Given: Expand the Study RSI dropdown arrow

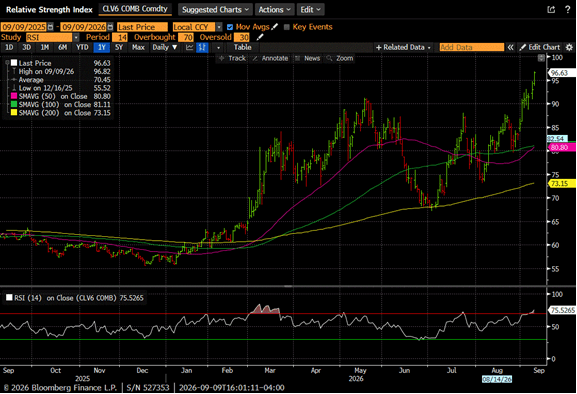Looking at the screenshot, I should tap(76, 37).
